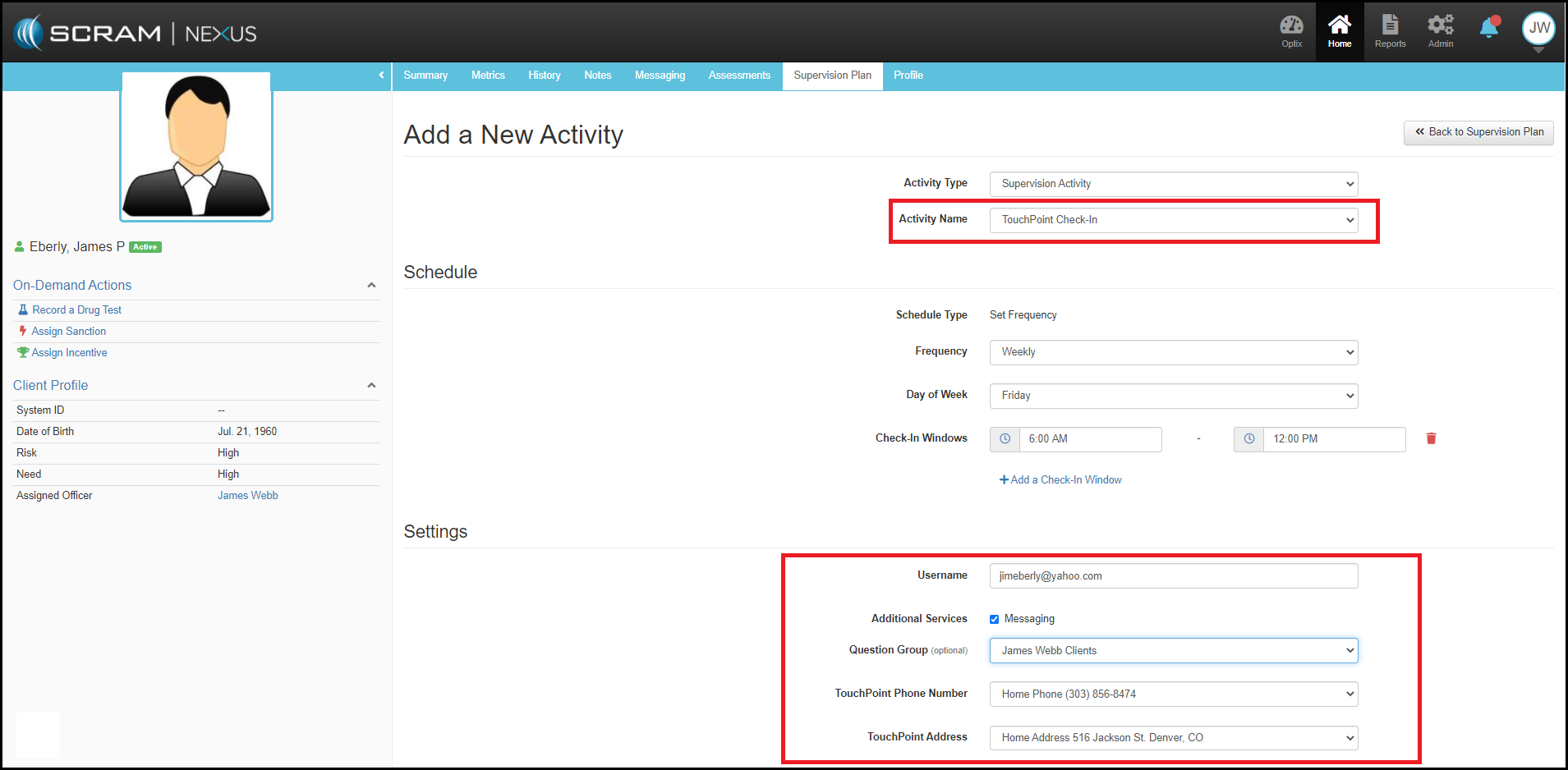The image size is (1568, 770).
Task: Click the Home icon in top bar
Action: pos(1339,31)
